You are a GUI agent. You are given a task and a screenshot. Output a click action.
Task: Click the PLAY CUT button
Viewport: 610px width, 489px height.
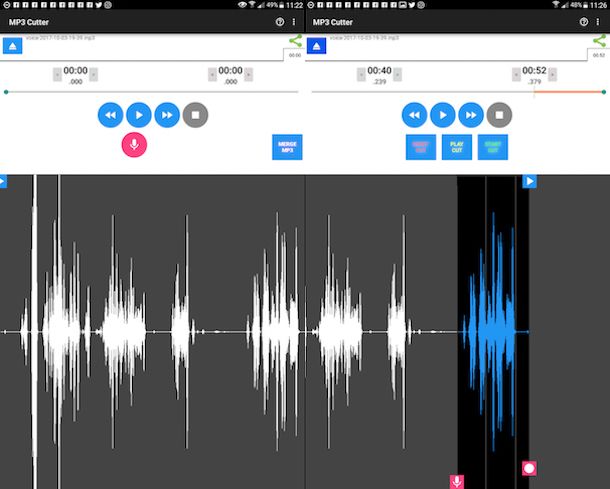457,147
